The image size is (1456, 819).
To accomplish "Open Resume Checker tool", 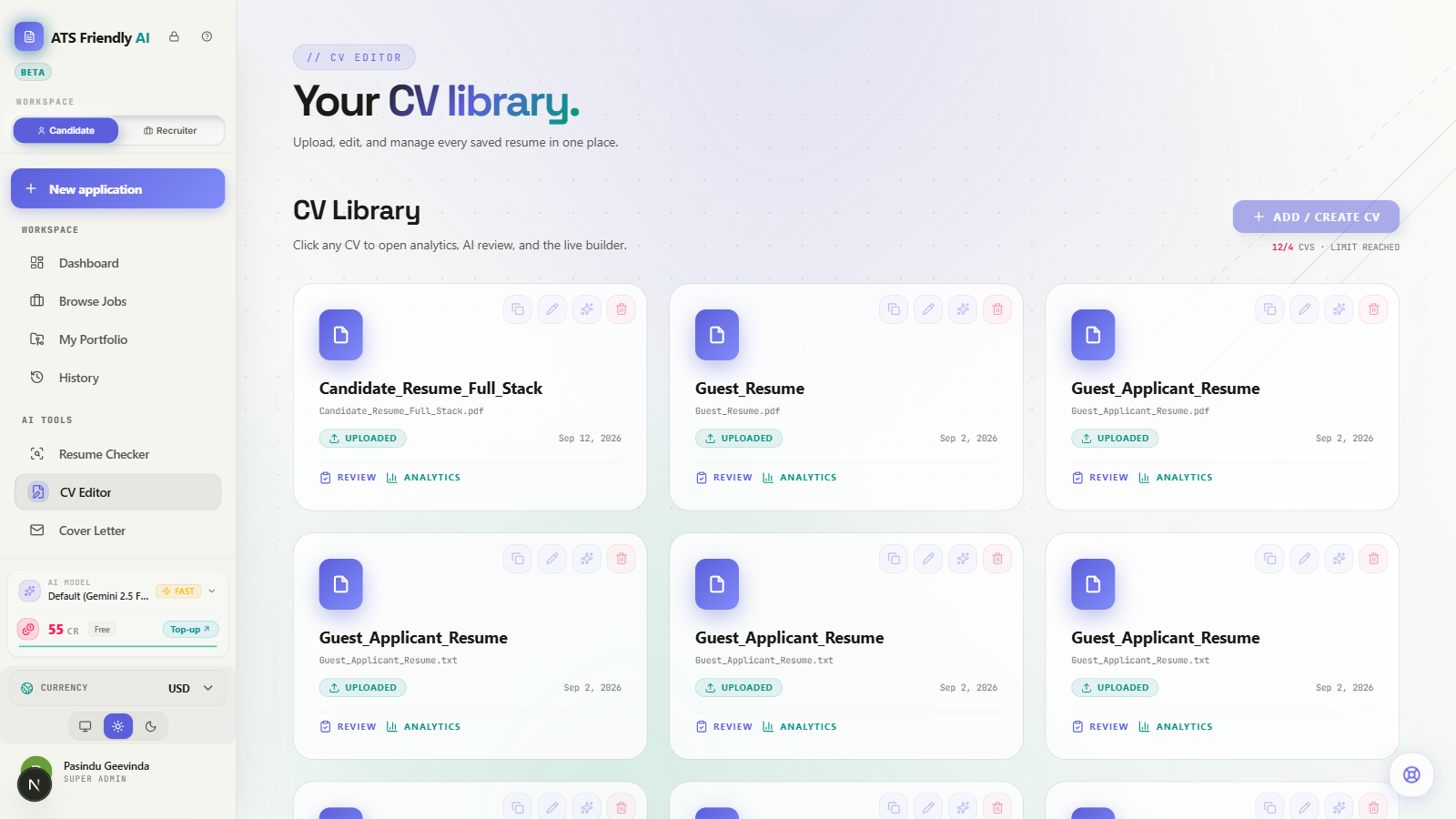I will click(x=117, y=454).
